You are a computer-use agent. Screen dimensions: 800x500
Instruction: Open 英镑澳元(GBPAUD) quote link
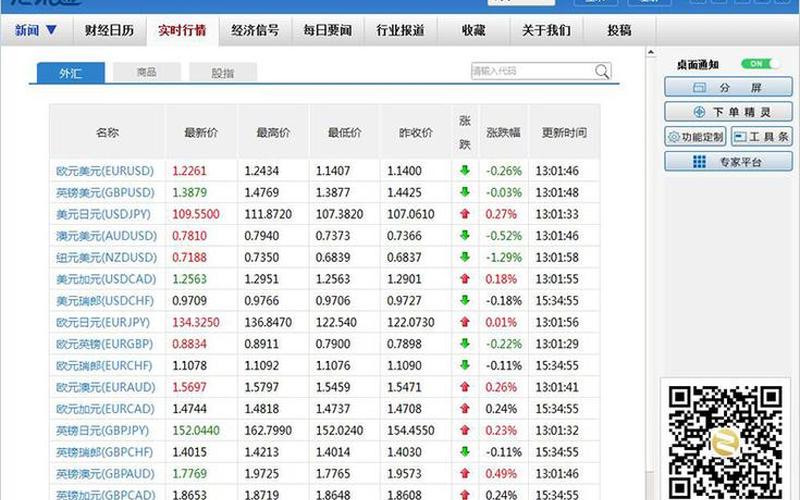[105, 474]
